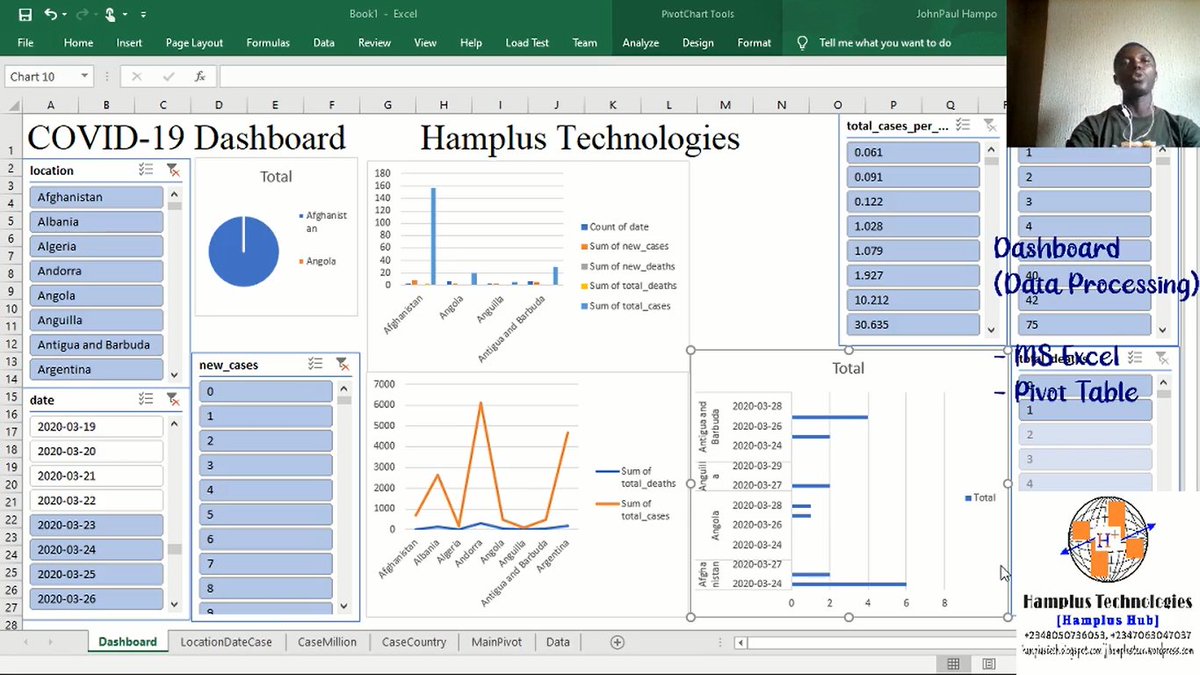Click the Tell me lightbulb icon
1200x675 pixels.
[x=802, y=43]
